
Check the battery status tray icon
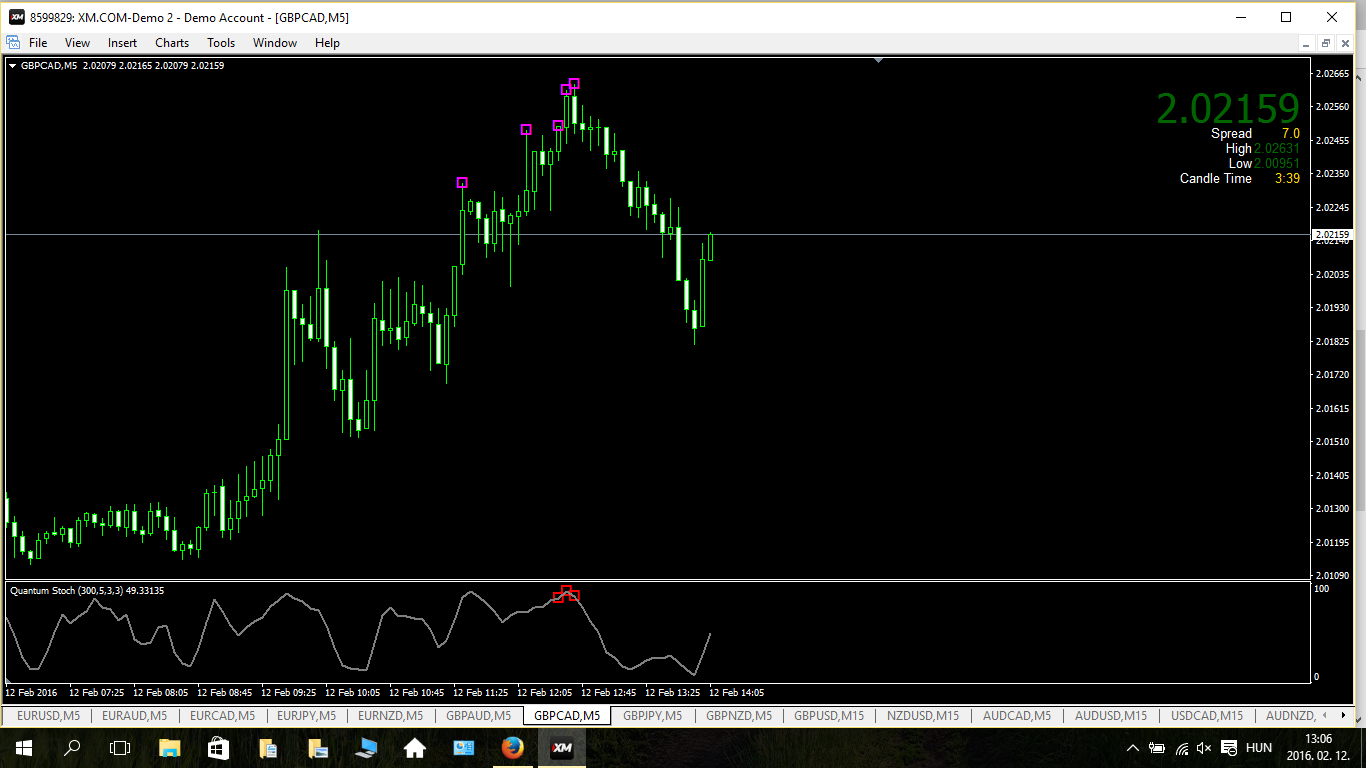1157,748
